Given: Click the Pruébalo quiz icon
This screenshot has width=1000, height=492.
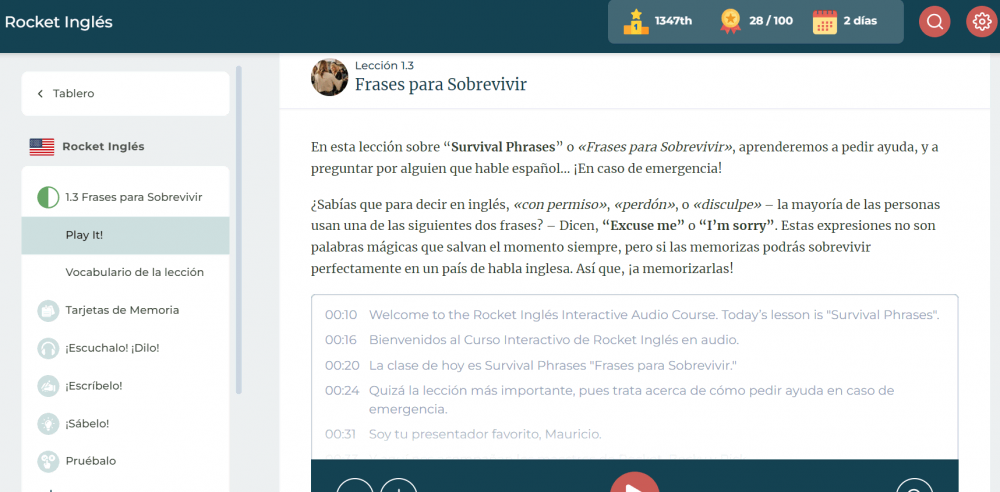Looking at the screenshot, I should tap(48, 461).
